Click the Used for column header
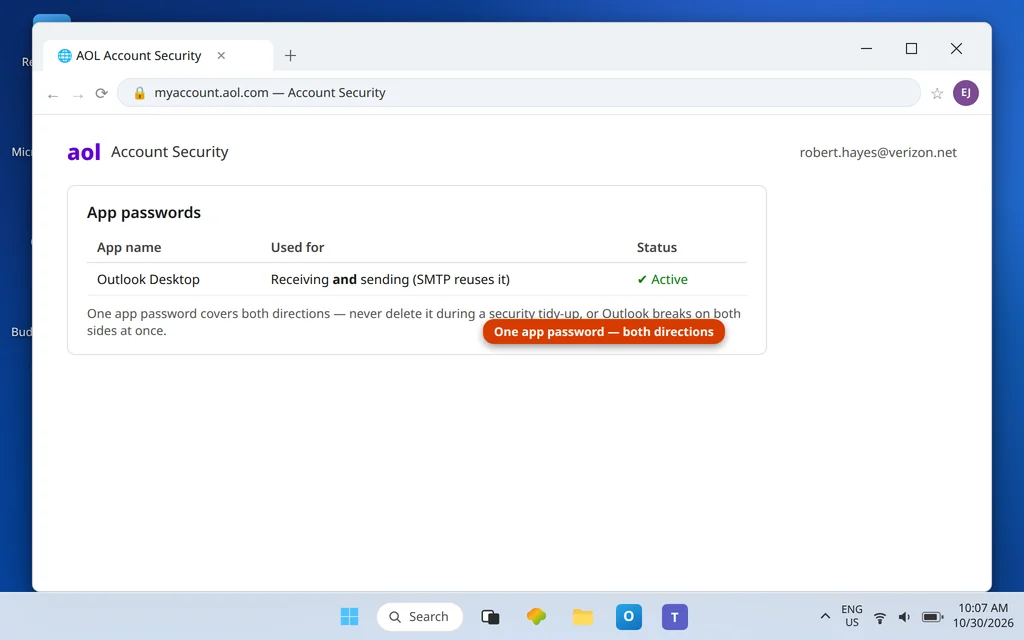Viewport: 1024px width, 640px height. tap(297, 248)
